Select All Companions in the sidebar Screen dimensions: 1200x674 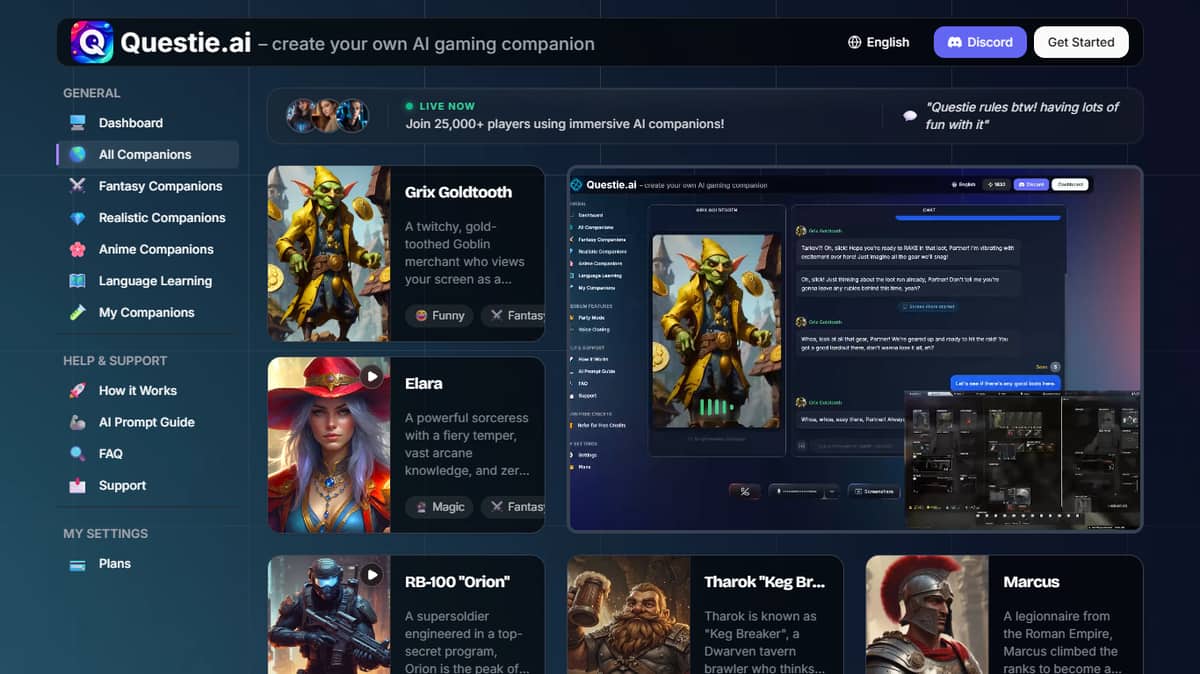click(148, 154)
